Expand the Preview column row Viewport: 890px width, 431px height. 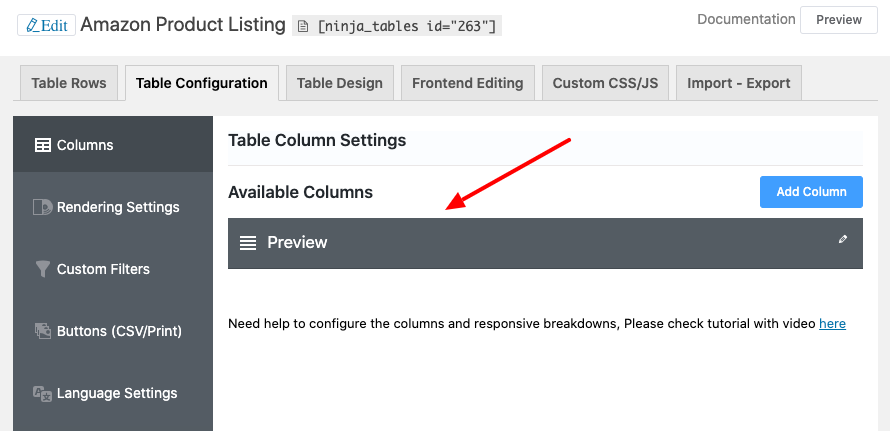tap(540, 243)
